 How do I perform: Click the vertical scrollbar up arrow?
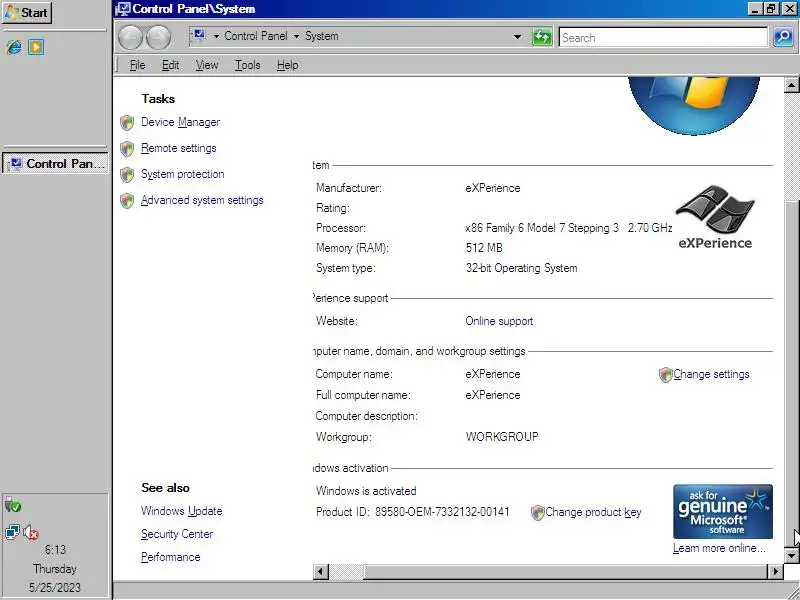(x=791, y=85)
